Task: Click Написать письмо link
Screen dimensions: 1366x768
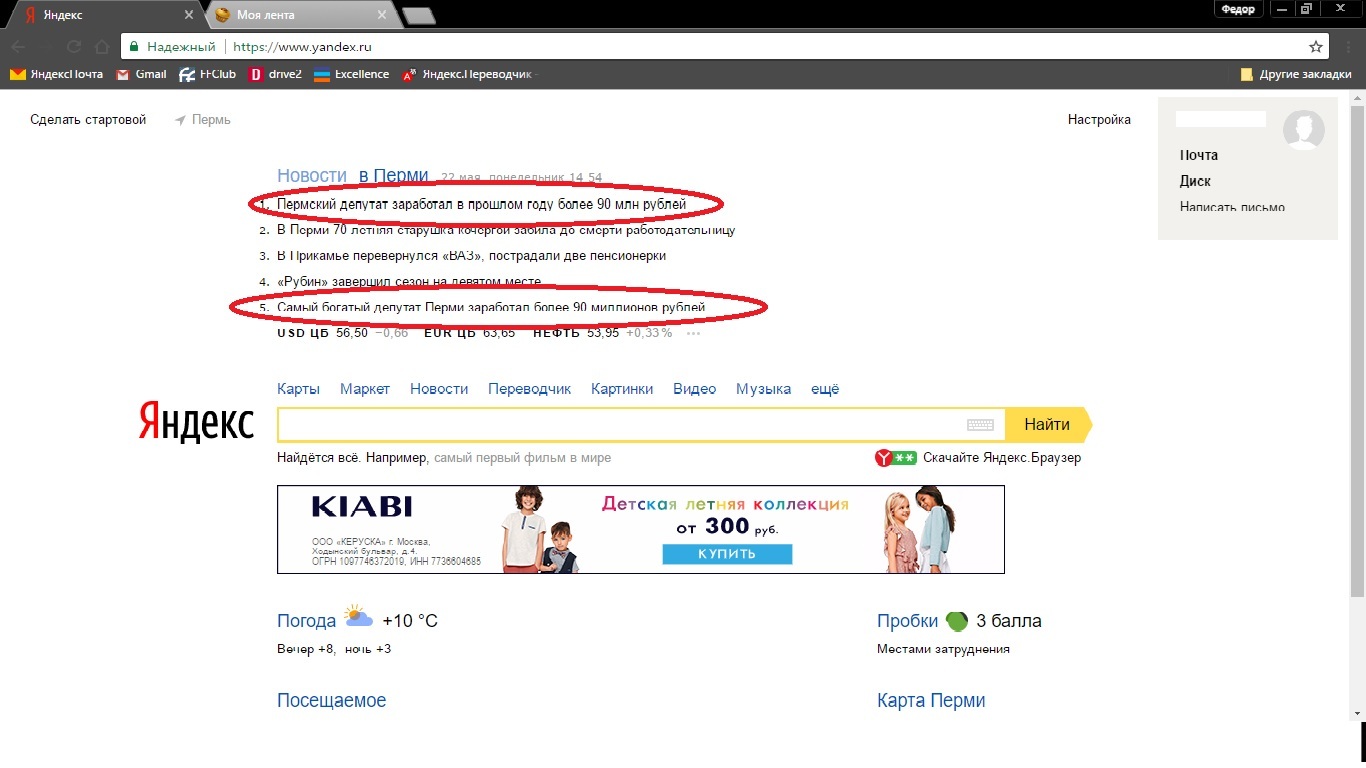Action: [x=1232, y=207]
